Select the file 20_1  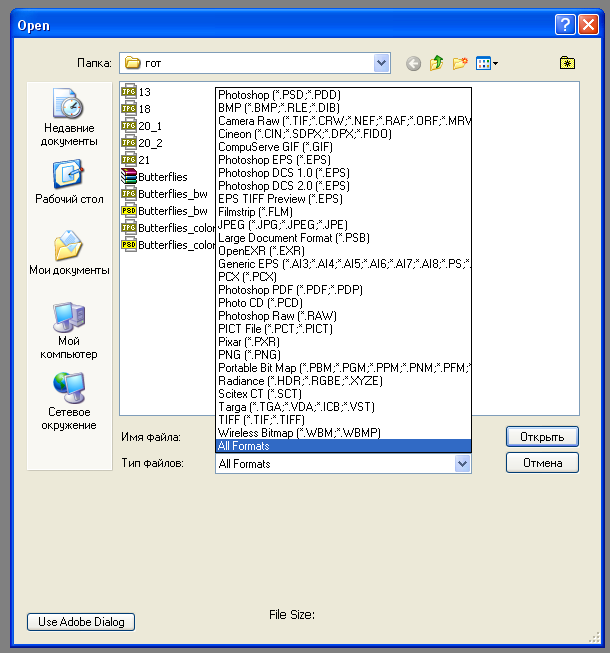coord(142,126)
